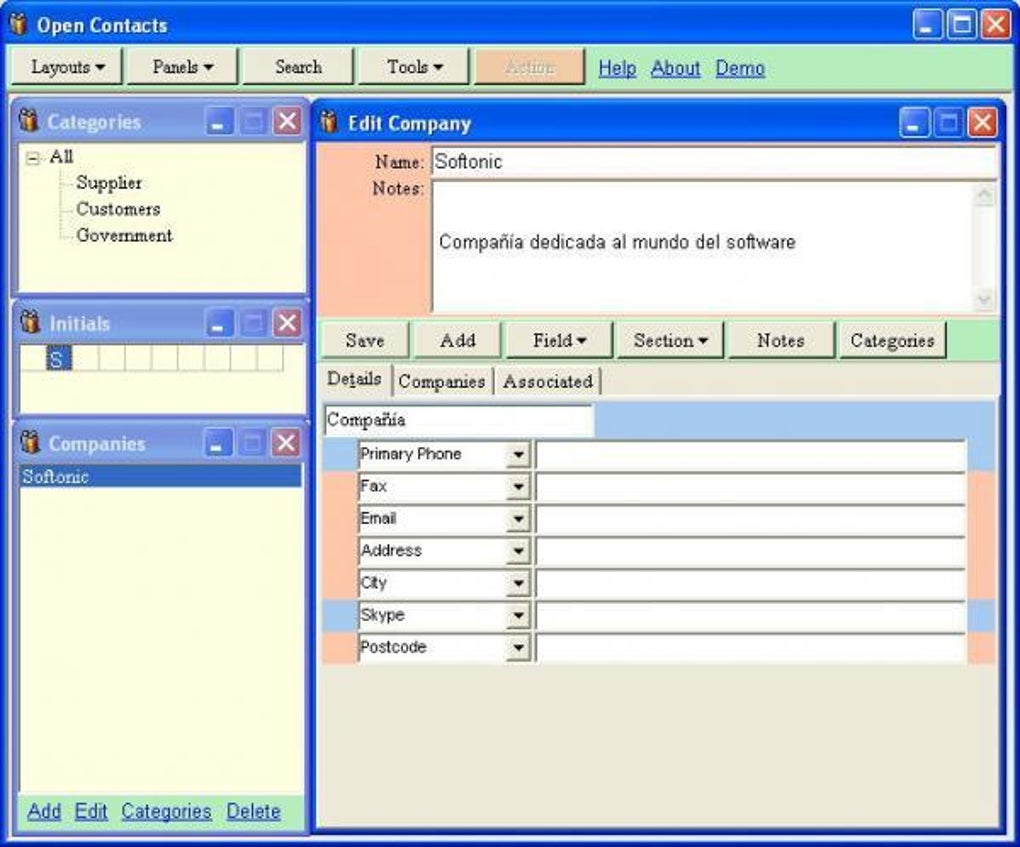Switch to the Companies tab

click(442, 381)
